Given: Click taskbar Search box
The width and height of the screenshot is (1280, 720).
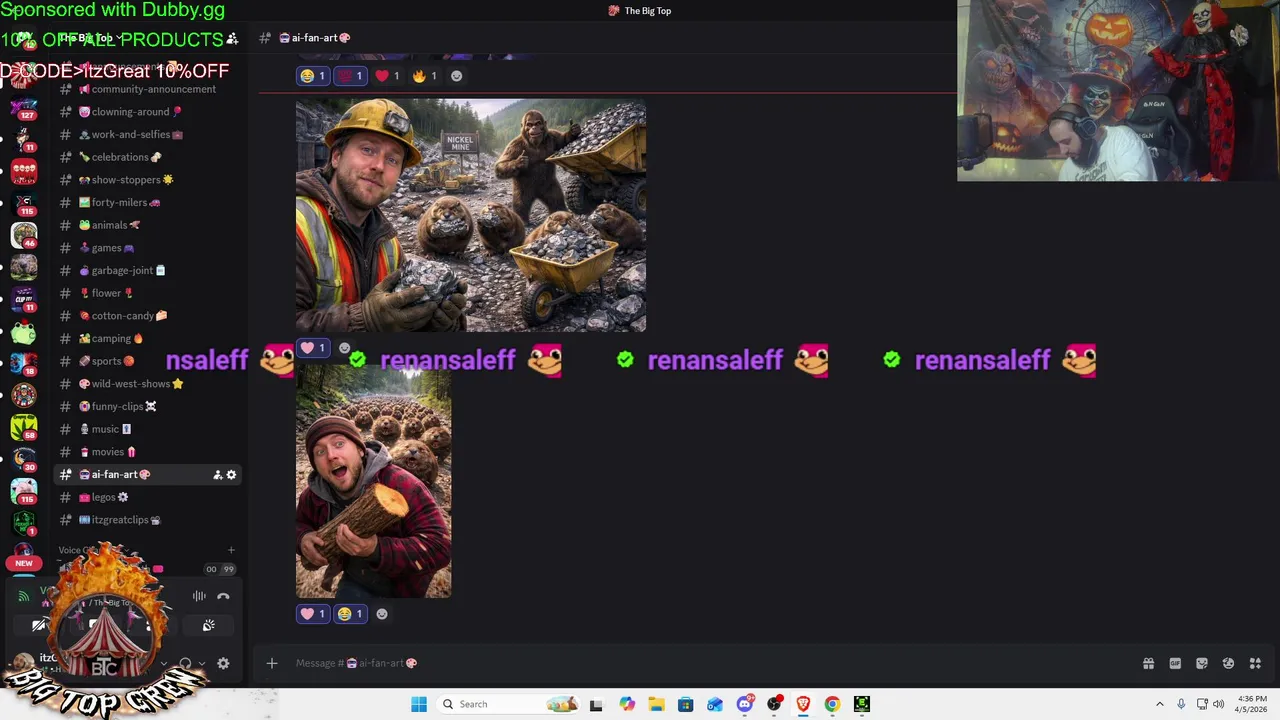Looking at the screenshot, I should coord(509,704).
